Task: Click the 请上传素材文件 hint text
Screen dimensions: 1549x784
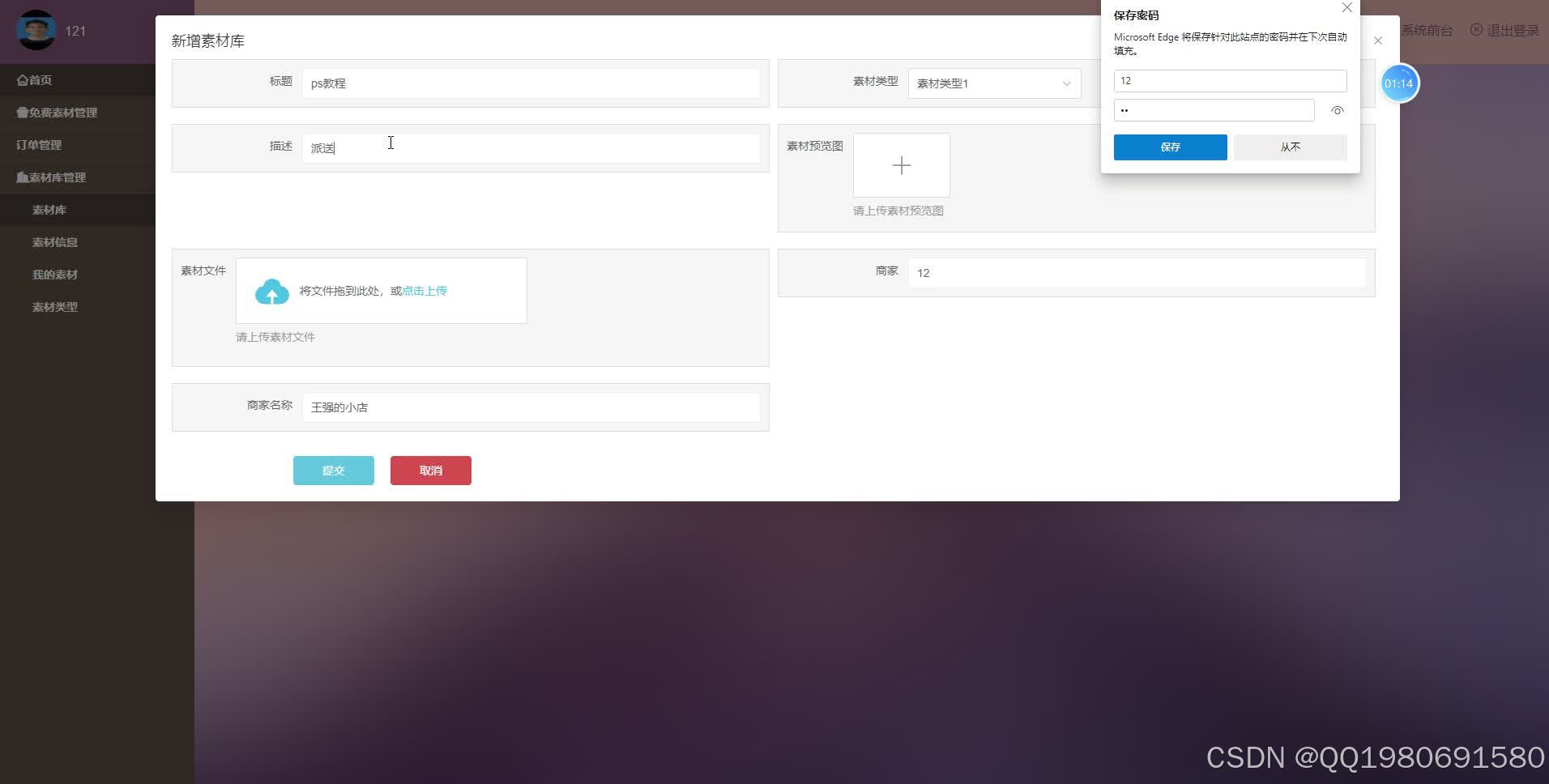Action: point(275,337)
